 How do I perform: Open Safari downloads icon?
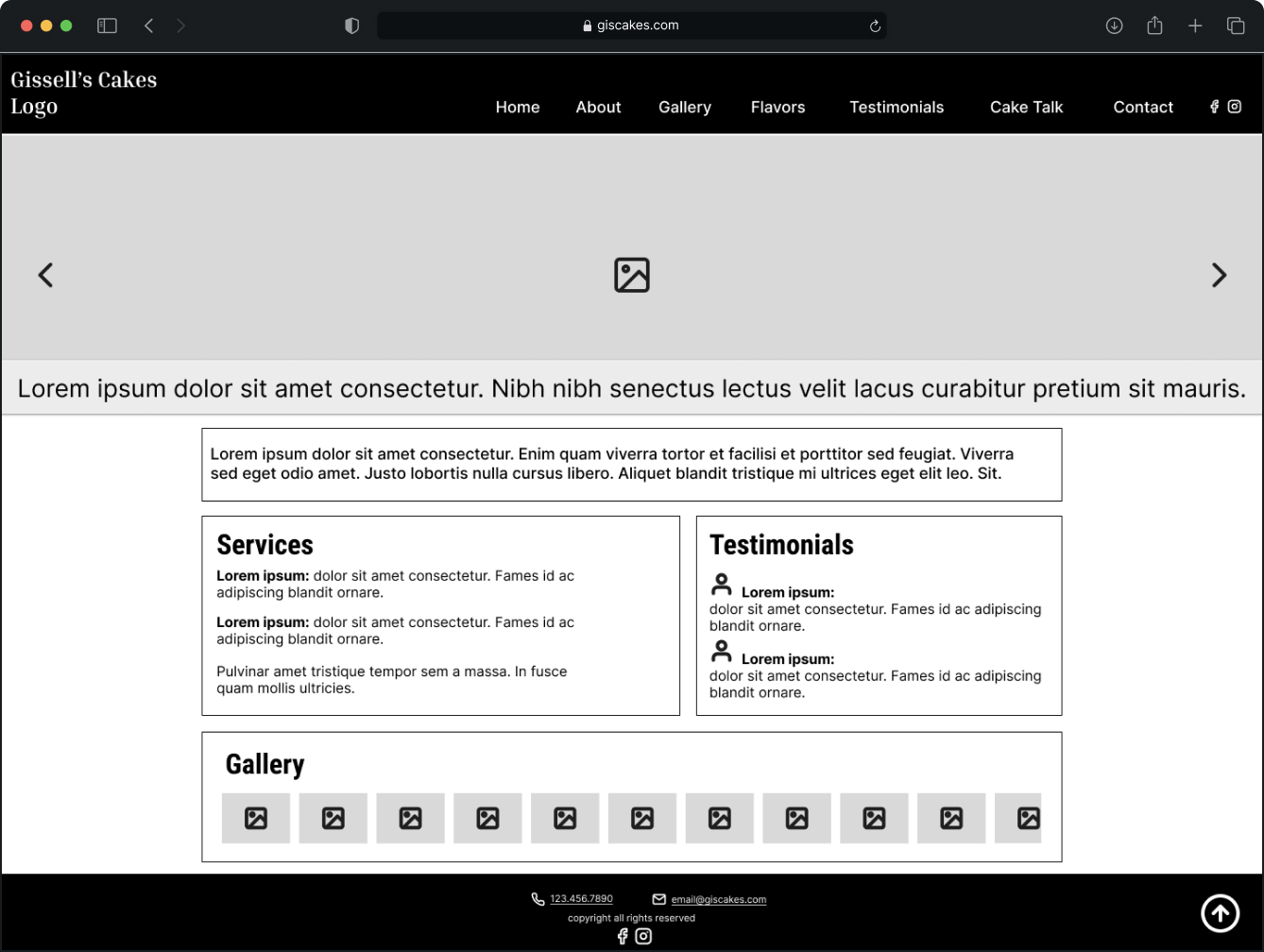click(1114, 25)
